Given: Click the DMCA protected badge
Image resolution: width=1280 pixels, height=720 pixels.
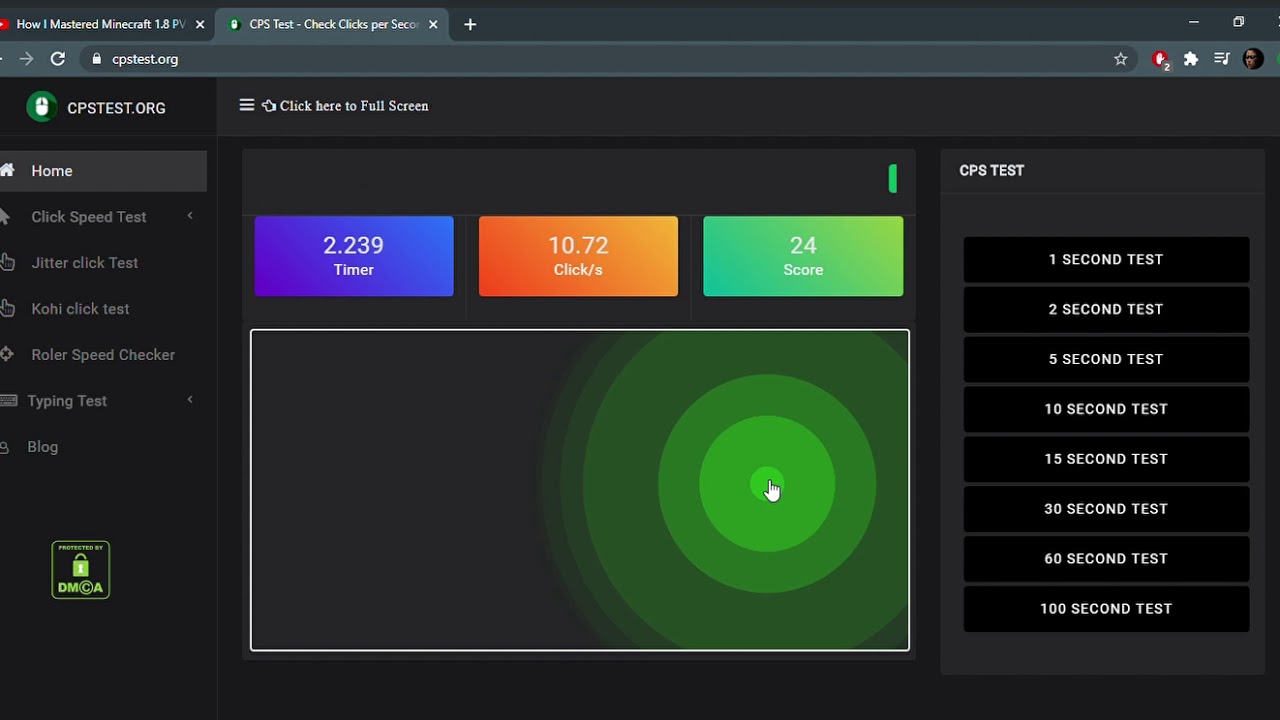Looking at the screenshot, I should point(81,570).
